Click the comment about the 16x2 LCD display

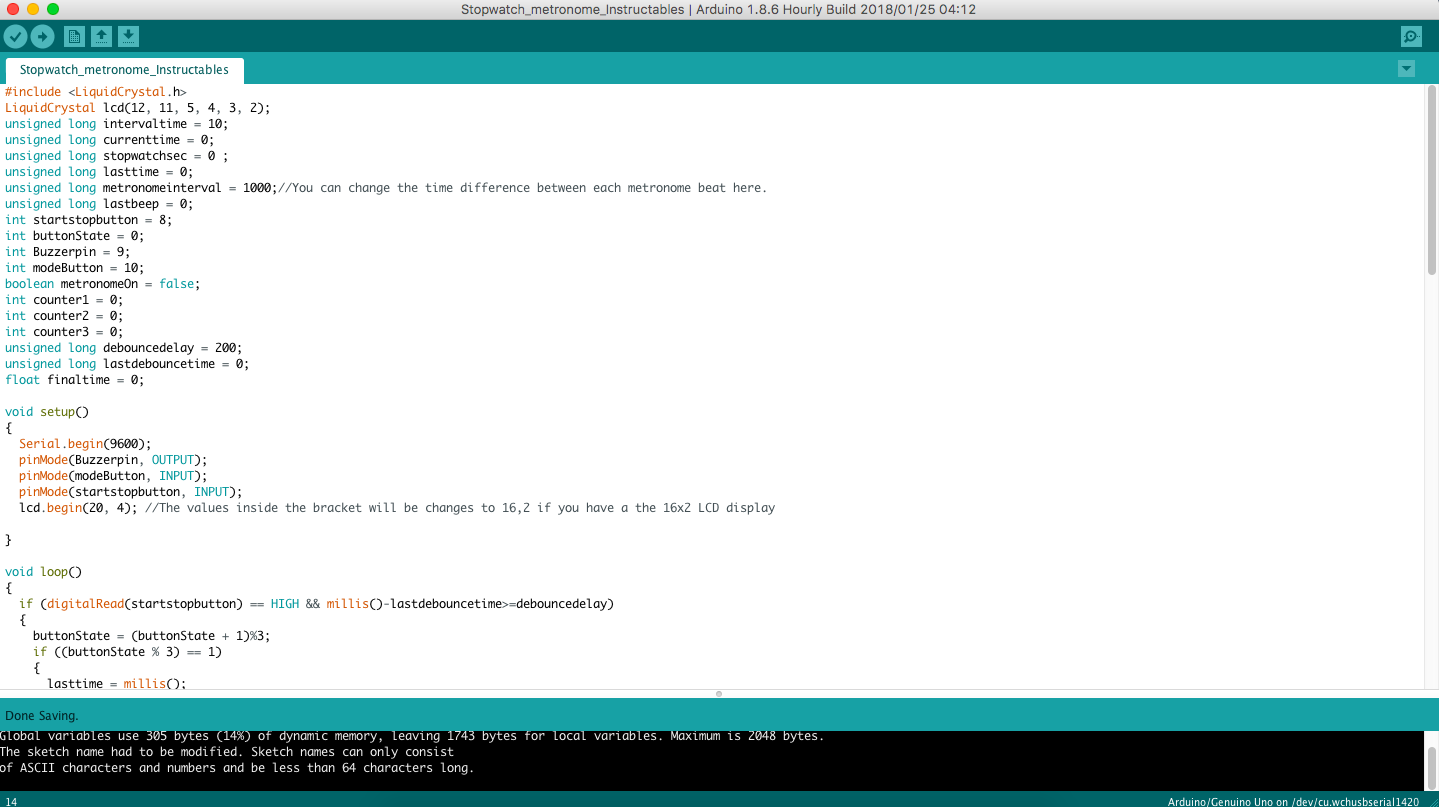tap(460, 508)
